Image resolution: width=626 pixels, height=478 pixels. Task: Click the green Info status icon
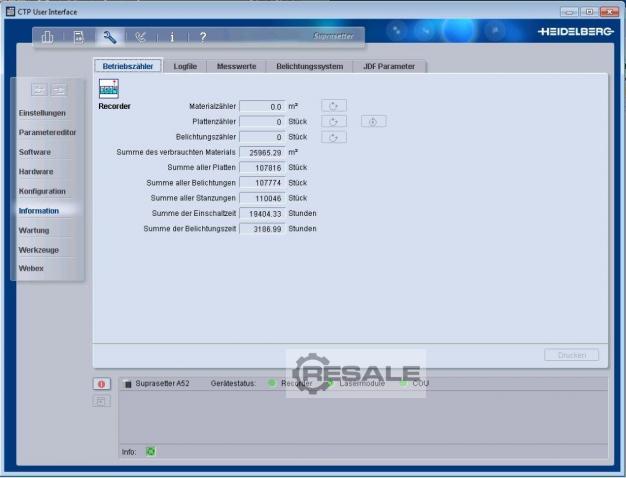pos(151,451)
